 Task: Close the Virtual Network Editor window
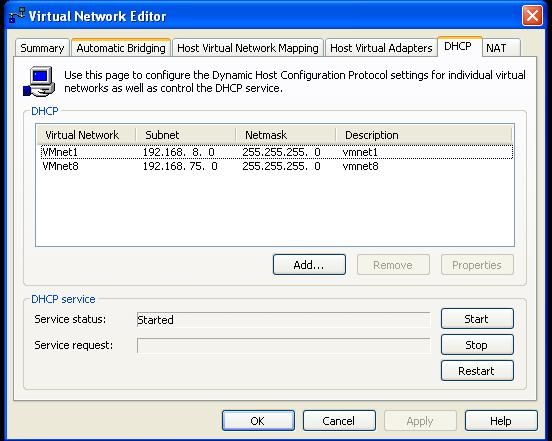(532, 16)
